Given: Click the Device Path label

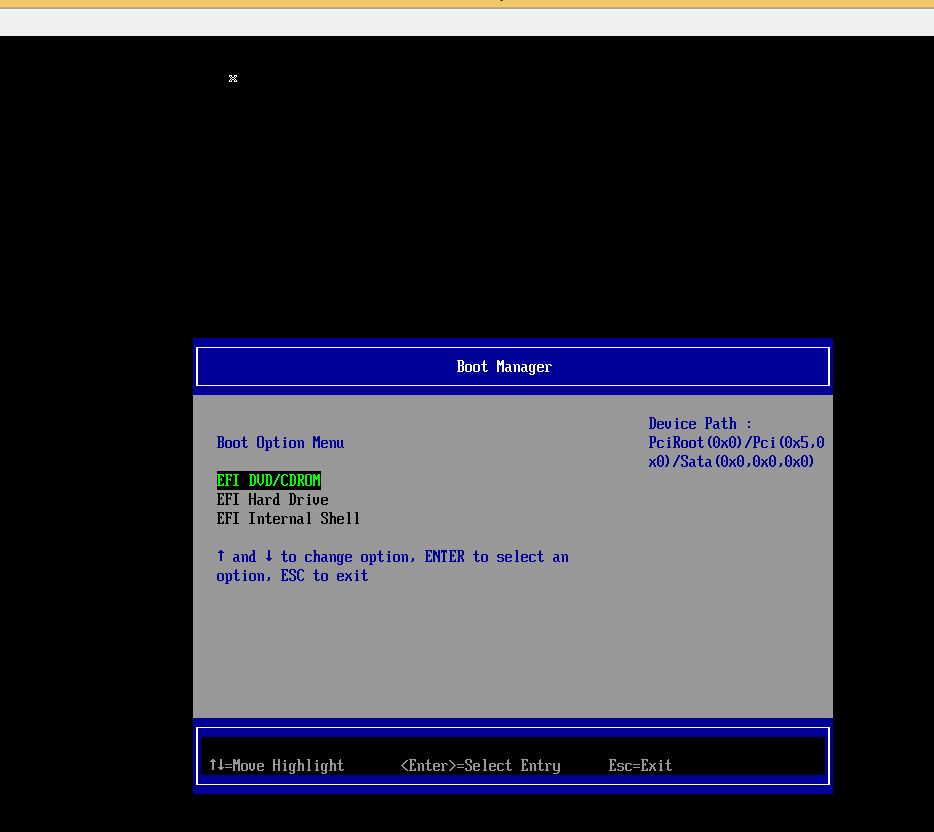Looking at the screenshot, I should click(700, 423).
